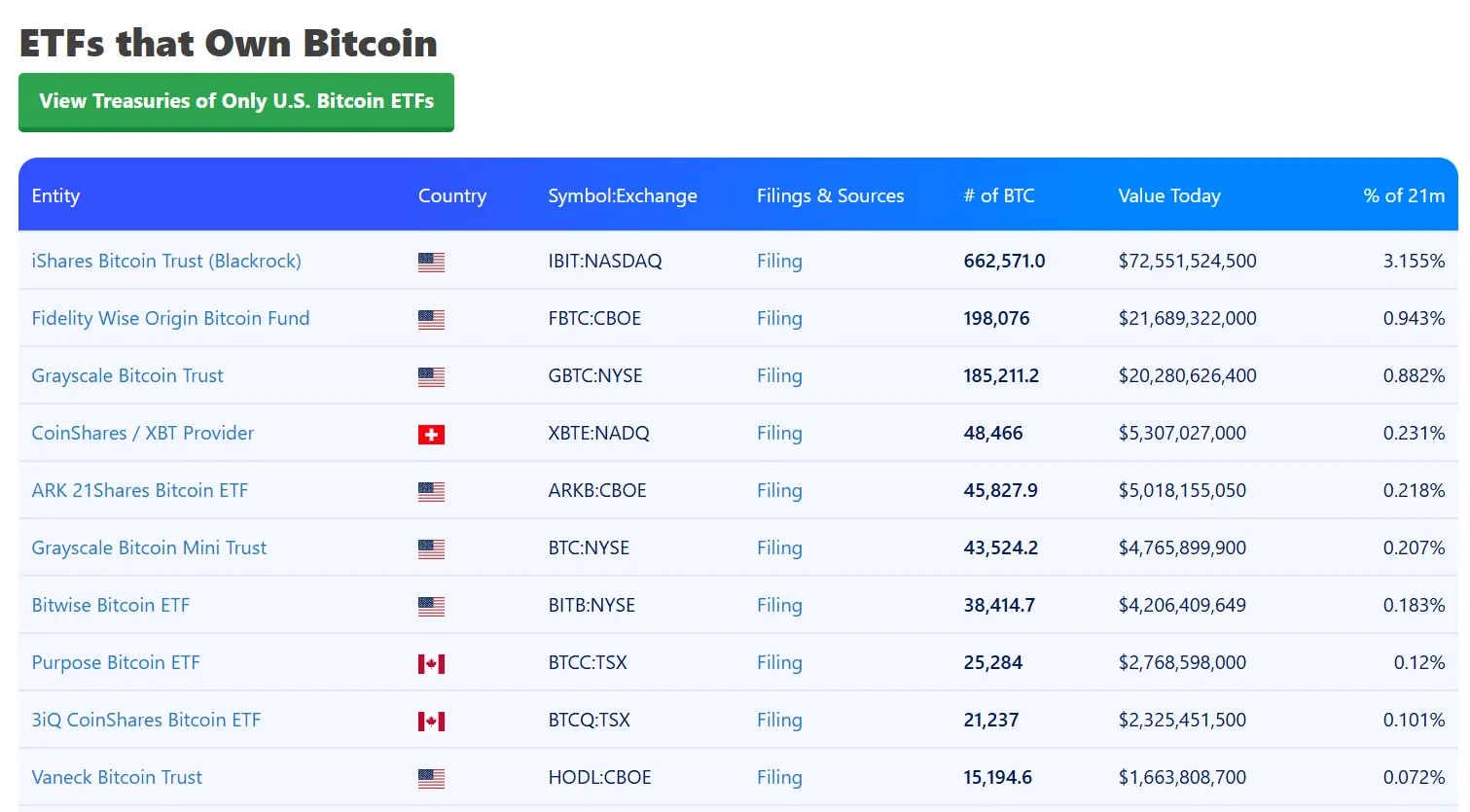This screenshot has height=812, width=1470.
Task: Click the $5,018,155,050 value cell
Action: [1182, 490]
